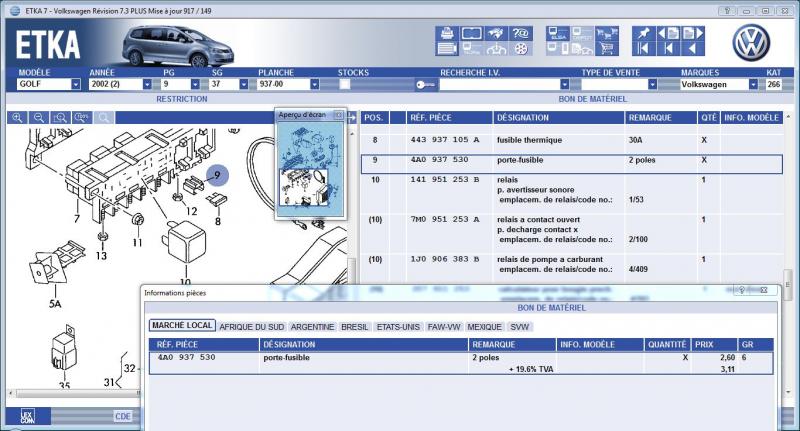Click the handshake icon in the toolbar

click(496, 34)
